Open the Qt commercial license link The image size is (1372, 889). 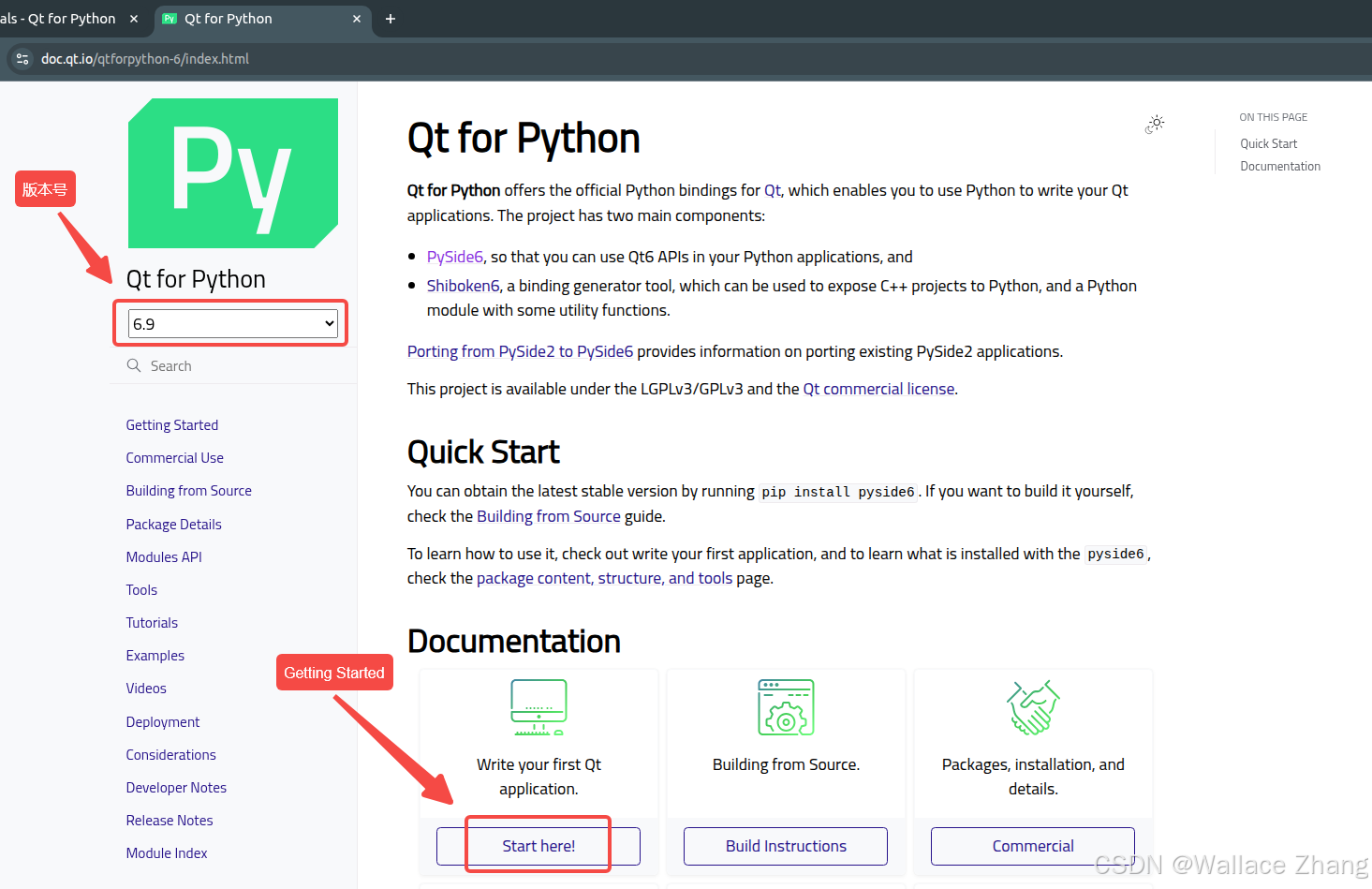[878, 389]
